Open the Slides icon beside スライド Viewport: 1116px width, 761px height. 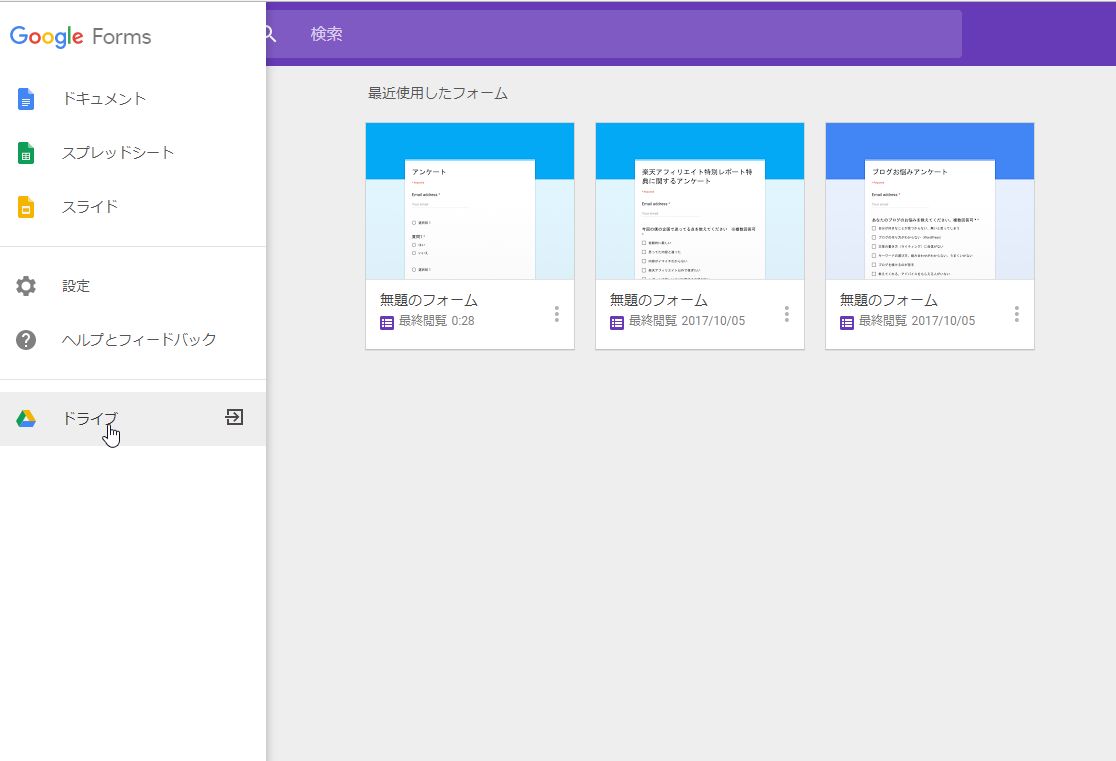26,207
